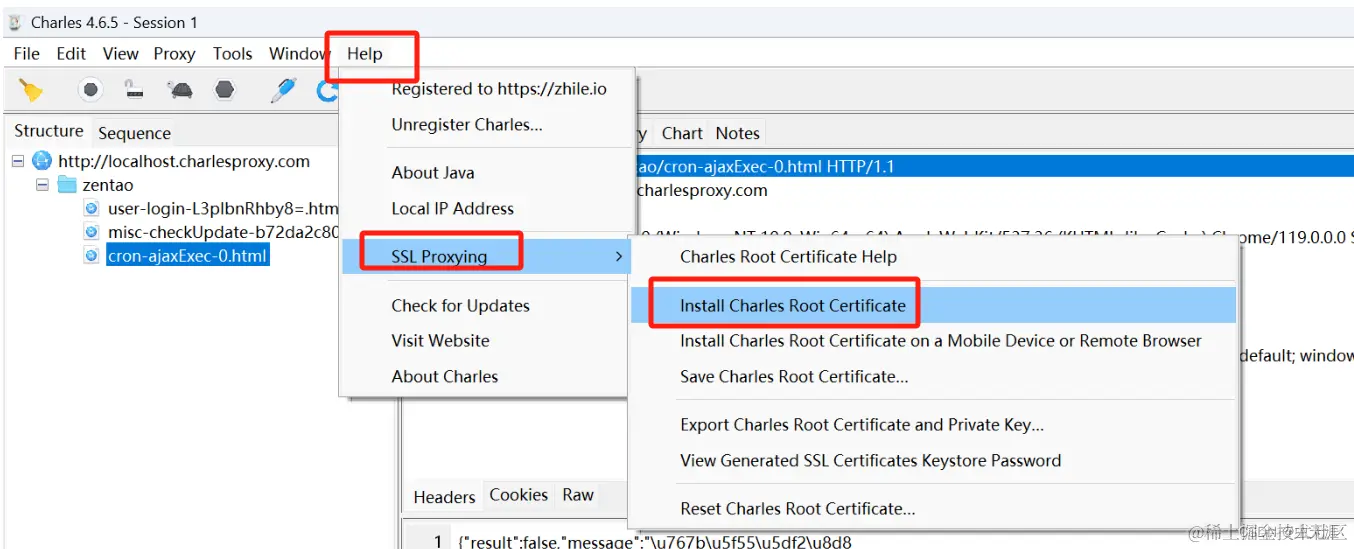This screenshot has width=1354, height=549.
Task: Select the Raw tab in response pane
Action: (578, 495)
